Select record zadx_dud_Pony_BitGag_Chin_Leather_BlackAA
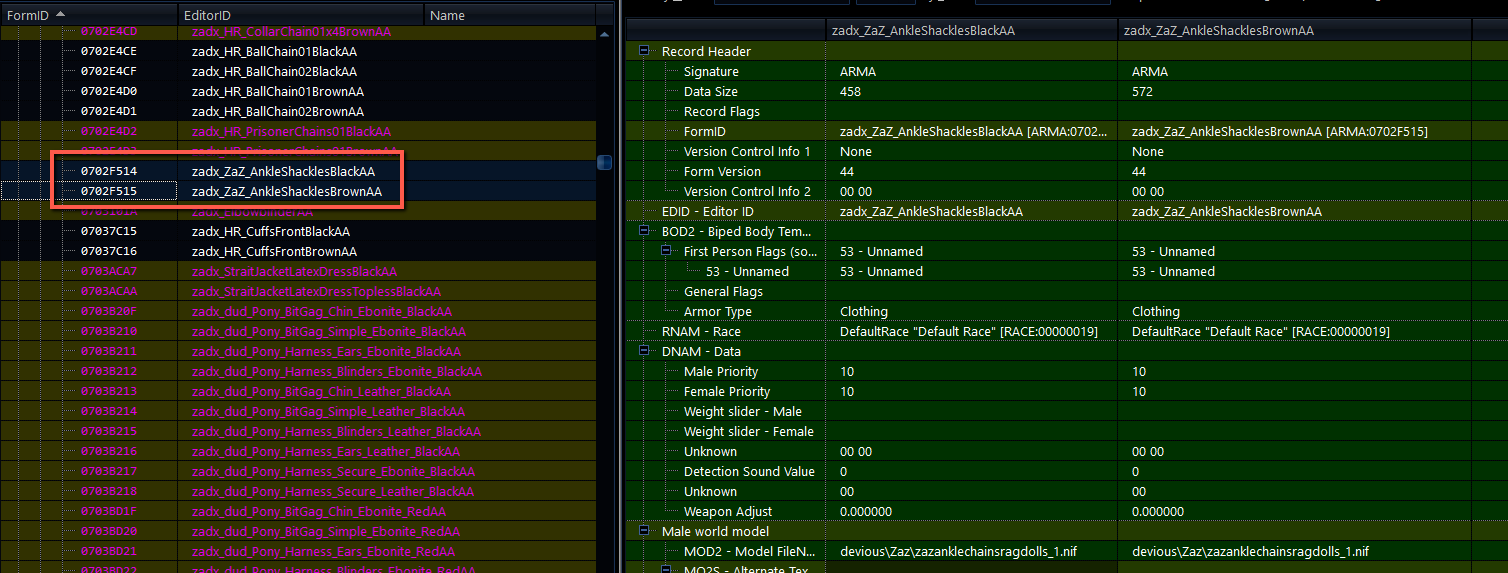1508x573 pixels. 321,391
